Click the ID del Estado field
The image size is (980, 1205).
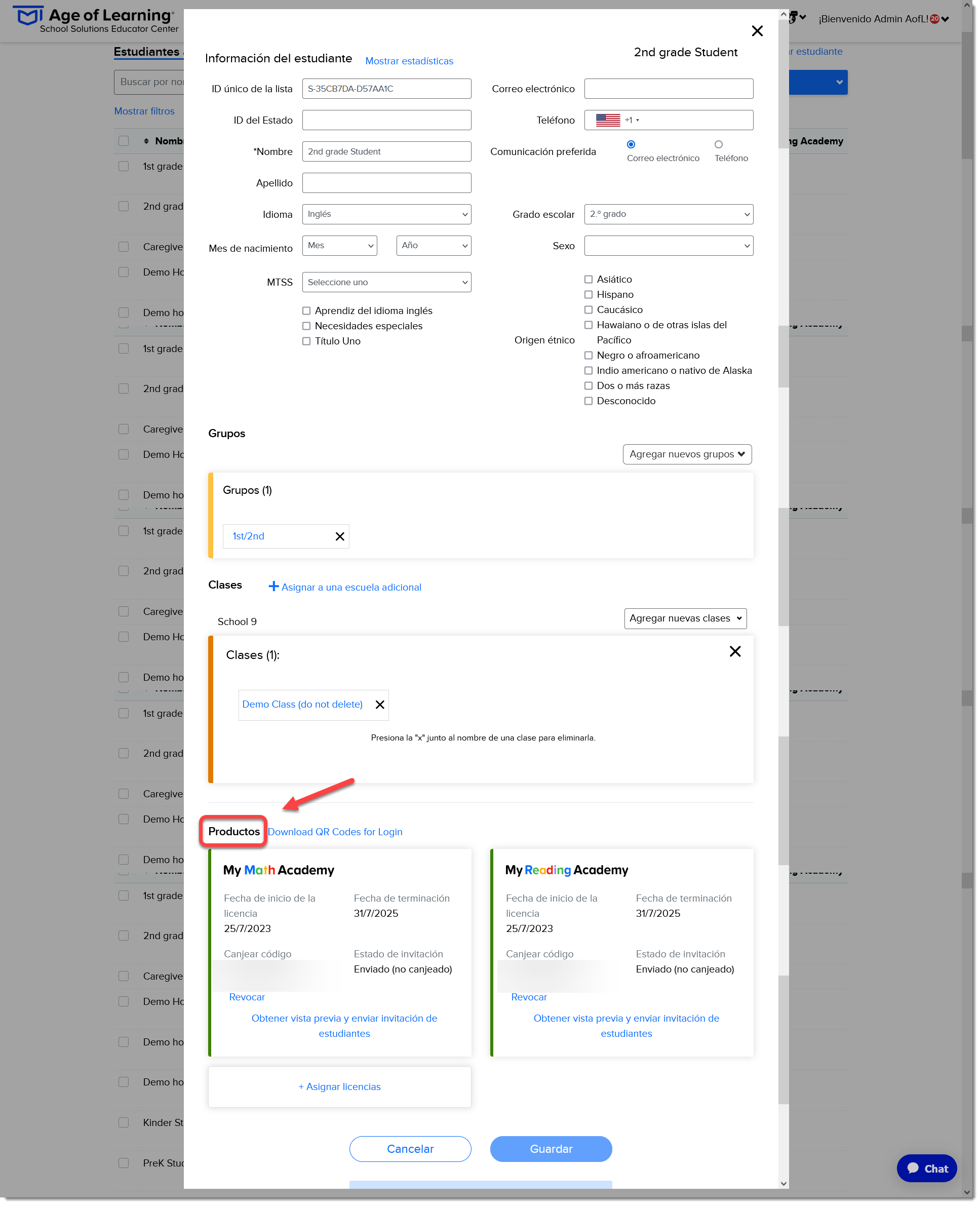pos(387,120)
